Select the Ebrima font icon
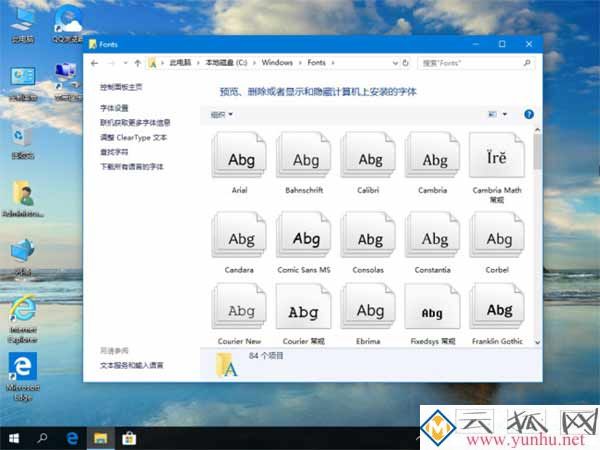 (368, 306)
